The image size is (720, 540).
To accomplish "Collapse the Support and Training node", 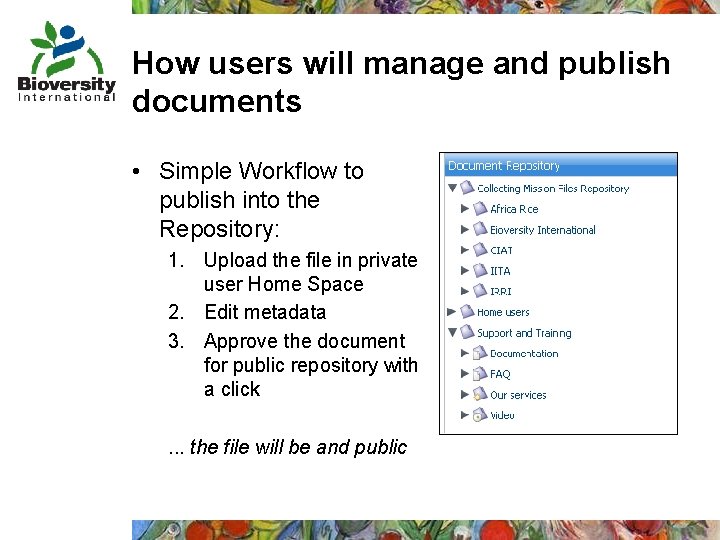I will [x=452, y=332].
